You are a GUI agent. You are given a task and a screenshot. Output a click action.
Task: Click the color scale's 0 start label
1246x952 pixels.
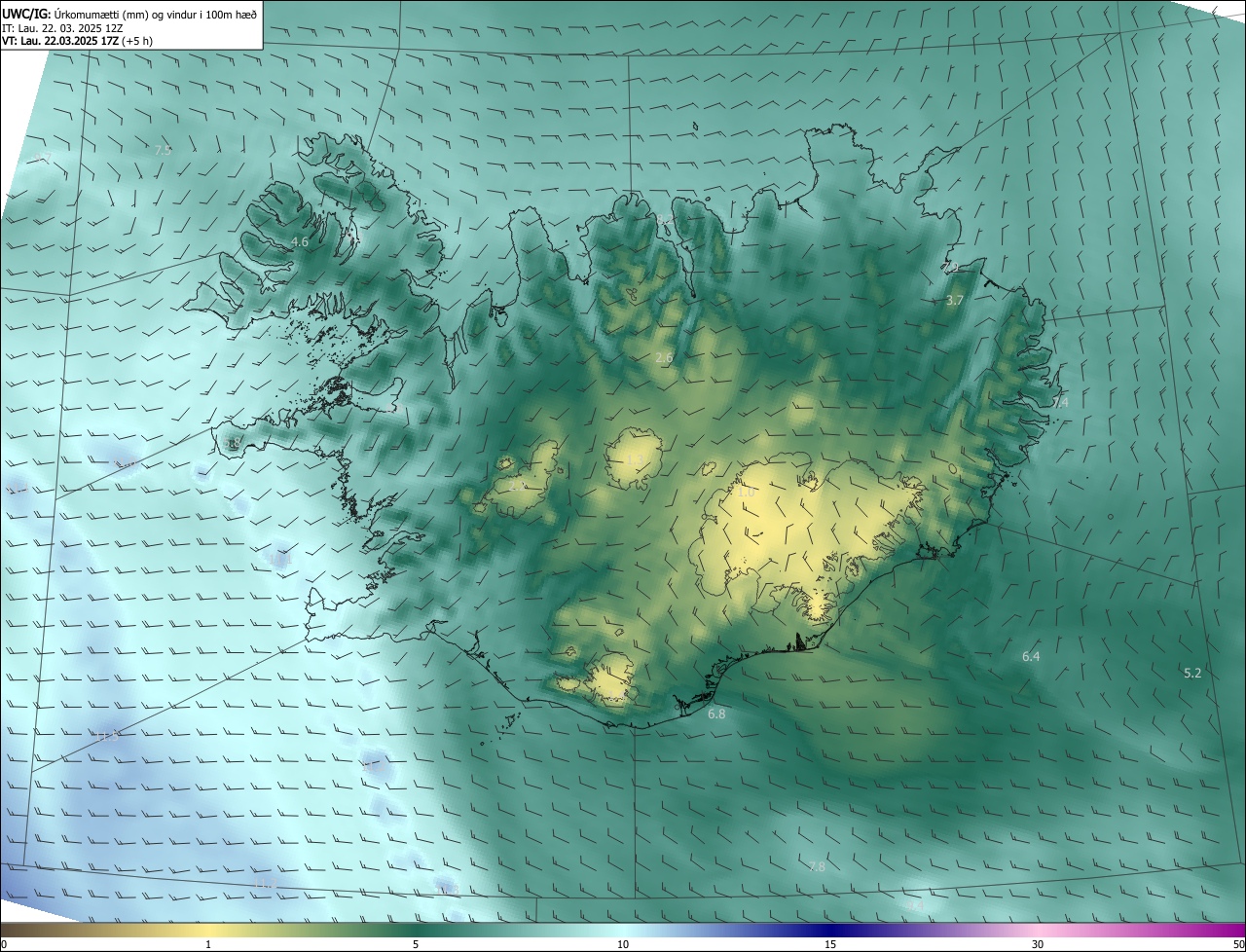coord(4,944)
